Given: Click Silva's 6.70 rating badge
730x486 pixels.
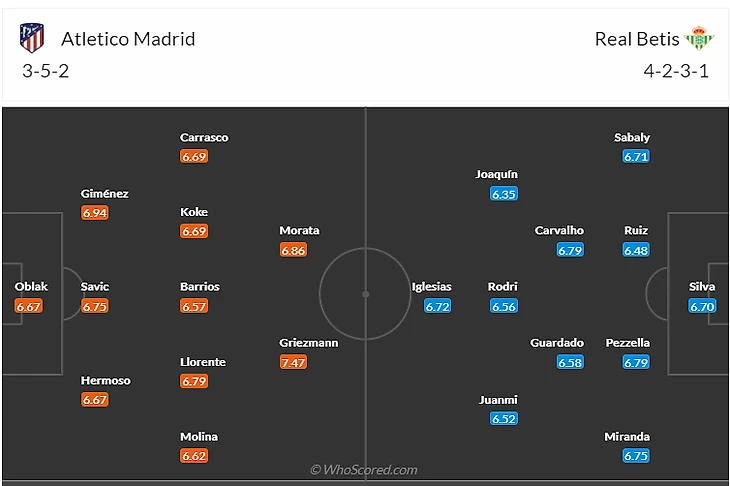Looking at the screenshot, I should [702, 306].
